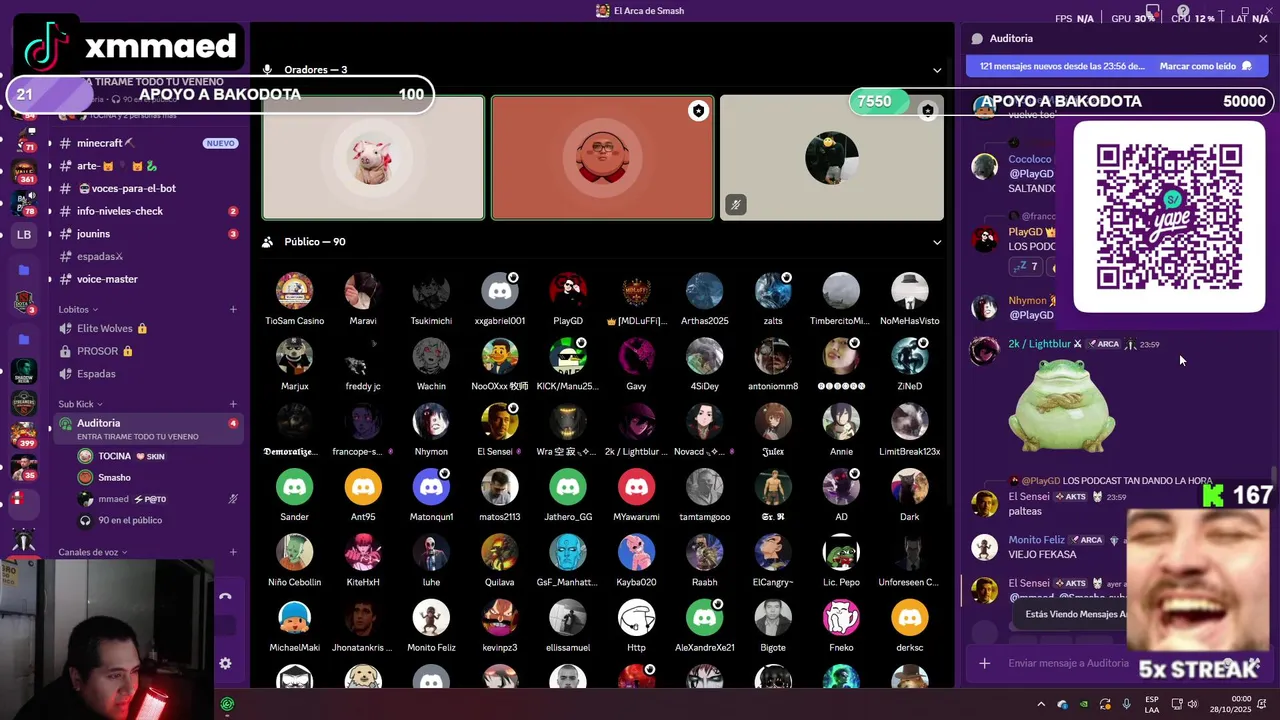1280x720 pixels.
Task: Open Bigote's audience avatar
Action: point(772,618)
